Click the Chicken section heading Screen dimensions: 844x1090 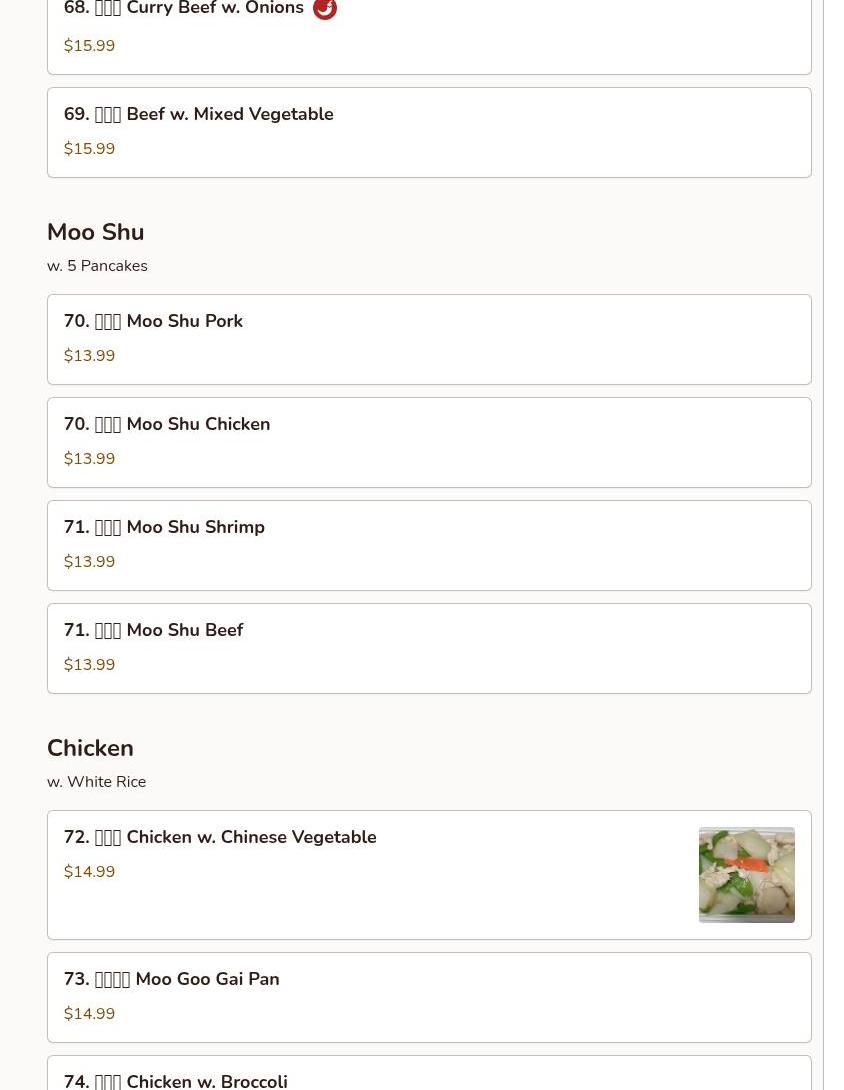(x=90, y=748)
